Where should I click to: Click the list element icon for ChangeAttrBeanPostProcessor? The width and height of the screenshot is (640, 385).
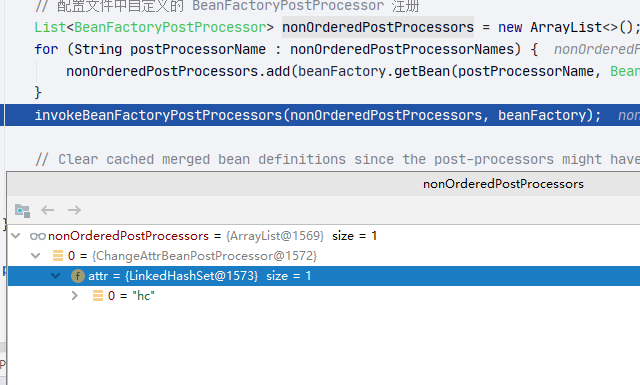[x=58, y=256]
